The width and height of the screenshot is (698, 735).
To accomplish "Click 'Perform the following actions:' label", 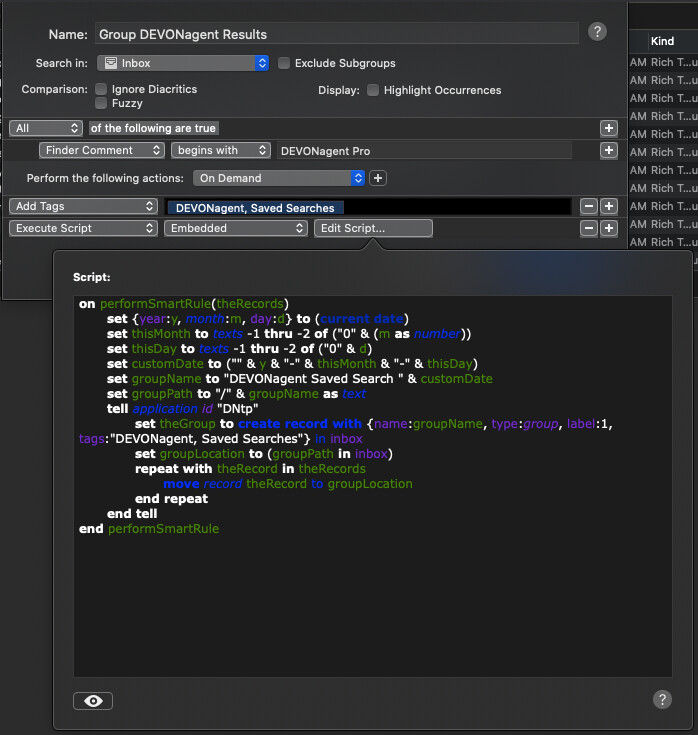I will tap(105, 178).
